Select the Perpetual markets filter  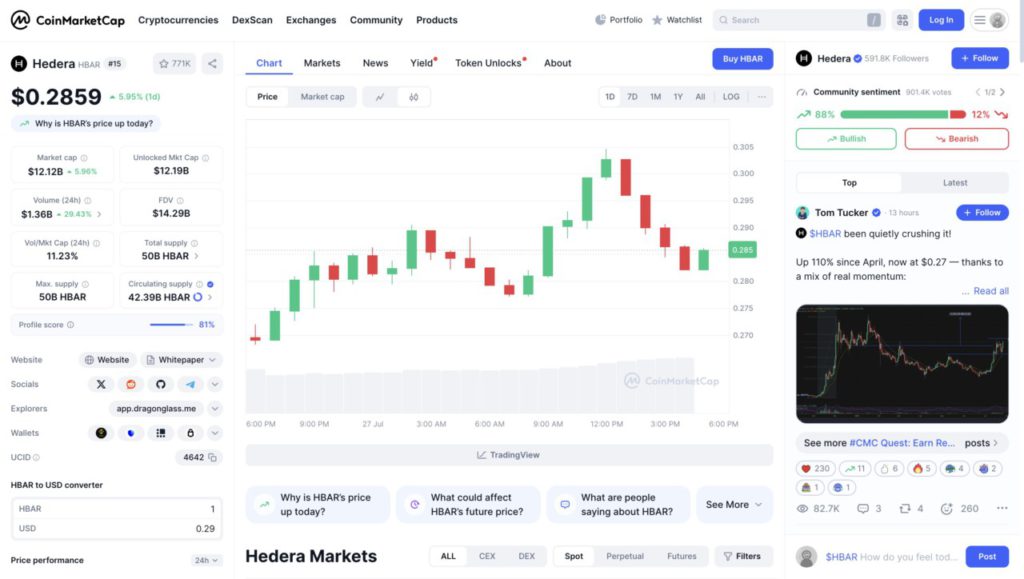tap(625, 556)
